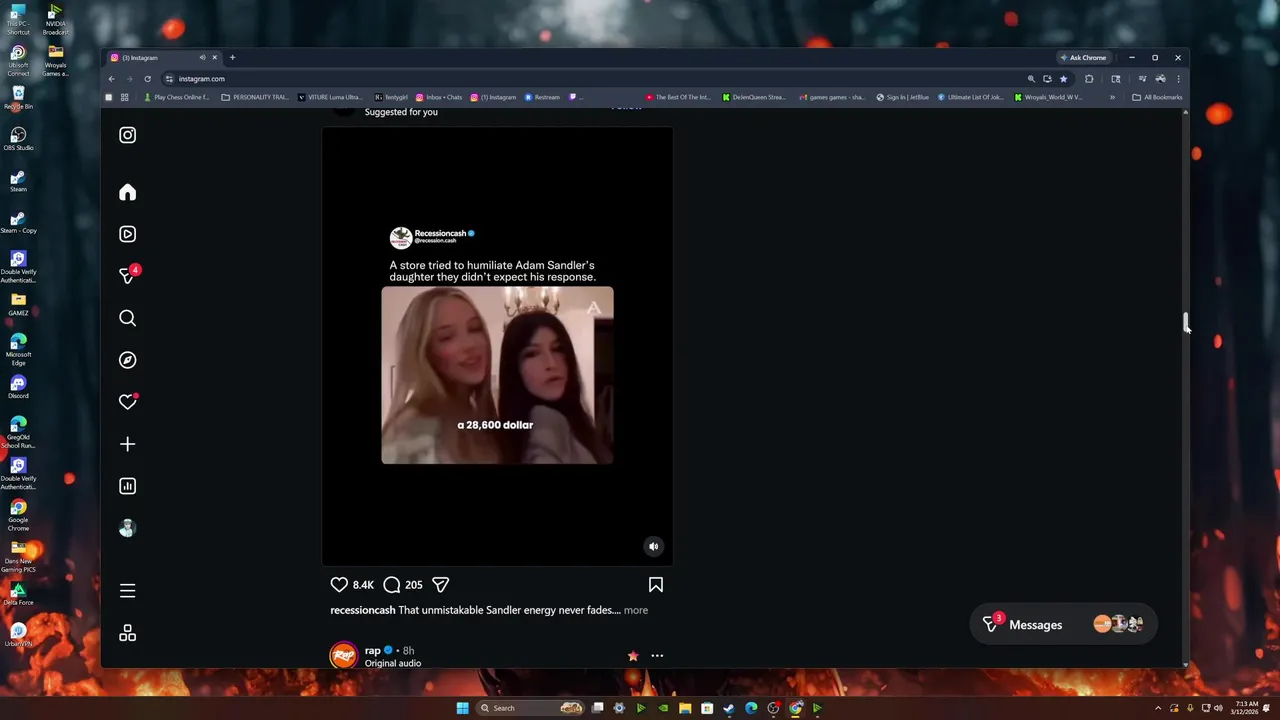The height and width of the screenshot is (720, 1280).
Task: Open VITURE Luma Ultra bookmark
Action: [x=330, y=97]
